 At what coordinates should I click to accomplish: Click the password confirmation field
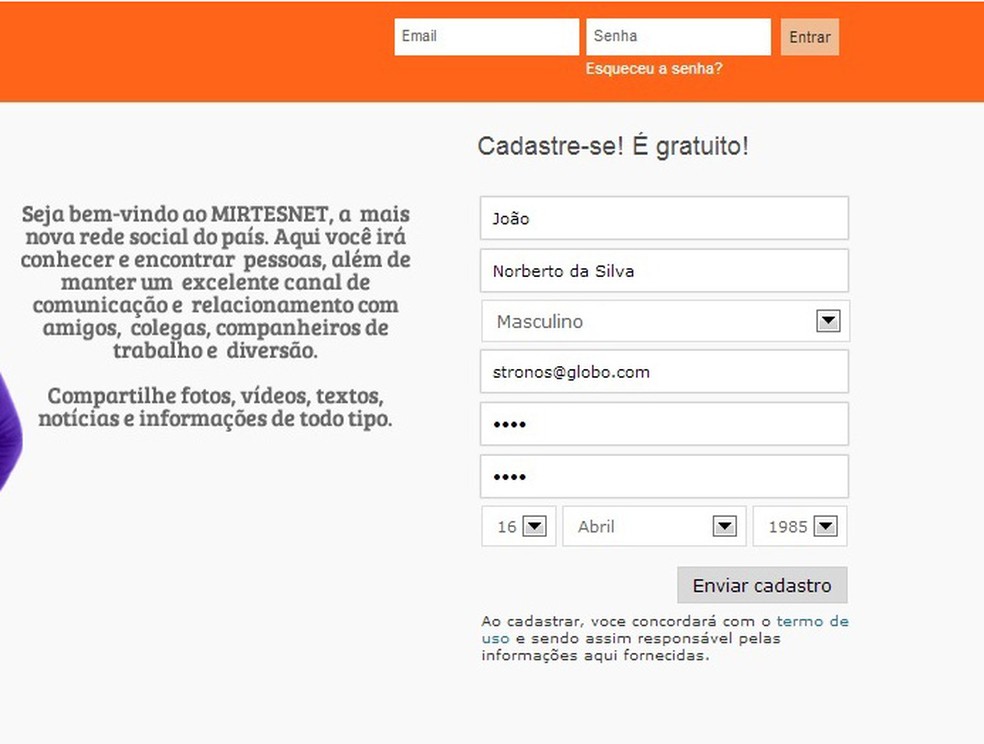[x=664, y=476]
